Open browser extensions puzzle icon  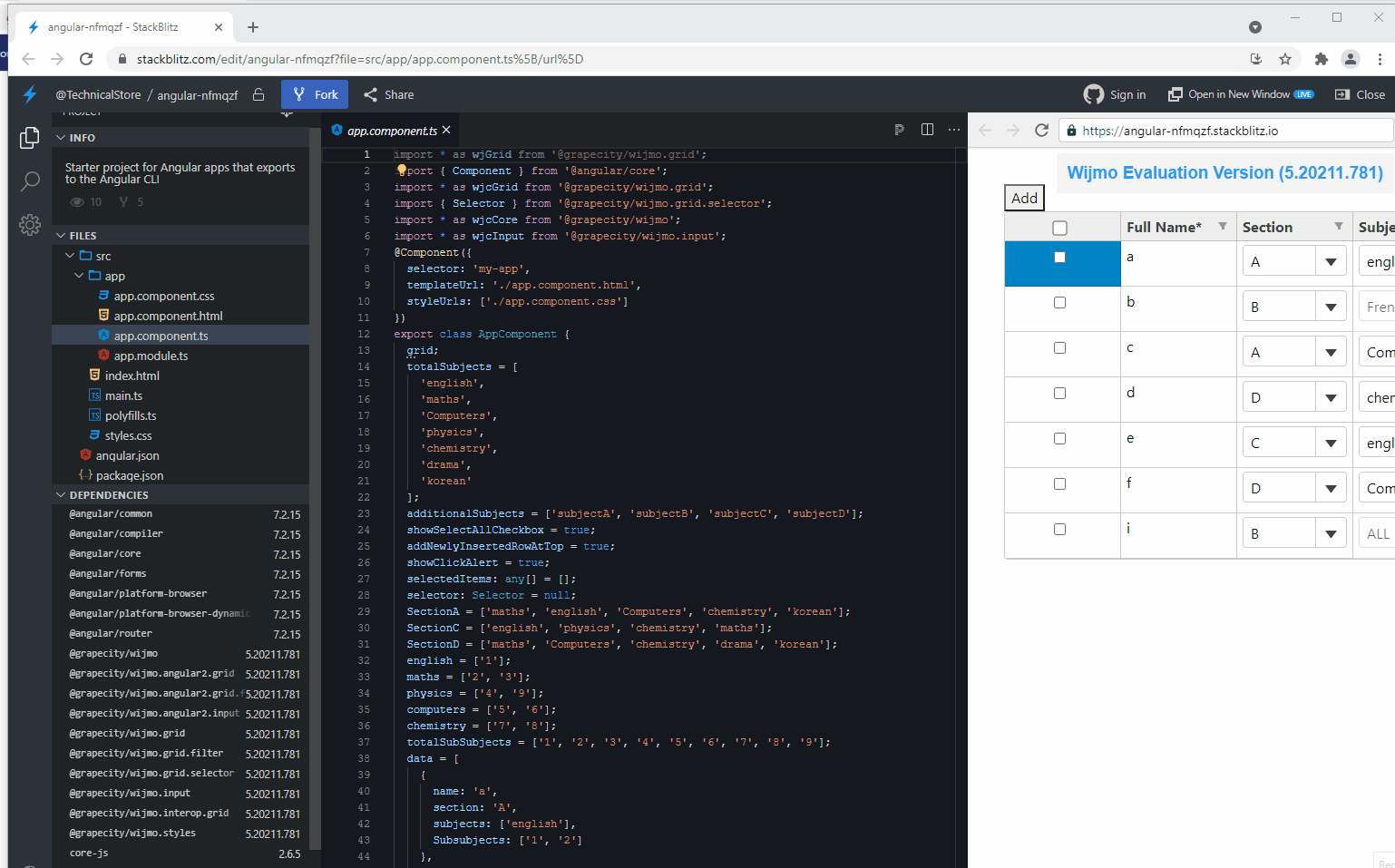click(1322, 59)
